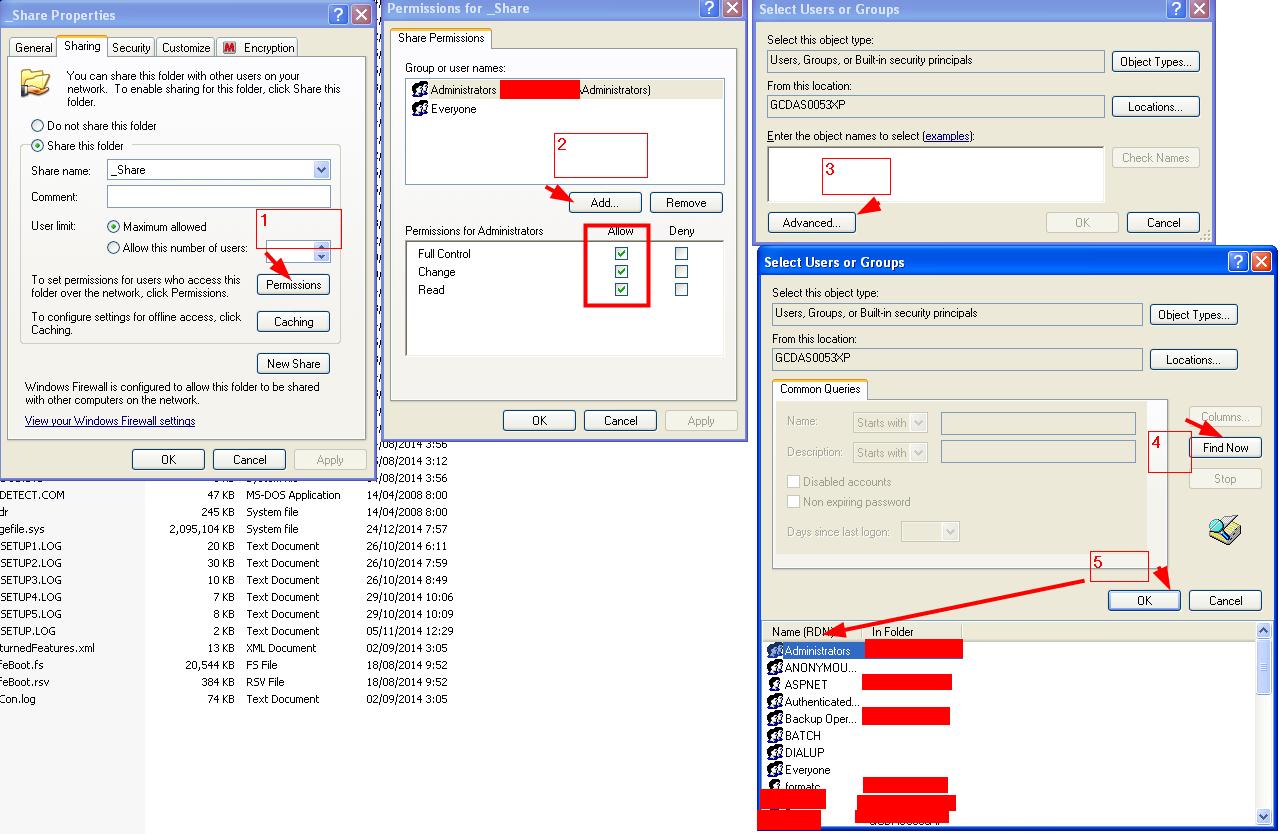Viewport: 1280px width, 834px height.
Task: Click the shared folder icon in Sharing tab
Action: click(35, 82)
